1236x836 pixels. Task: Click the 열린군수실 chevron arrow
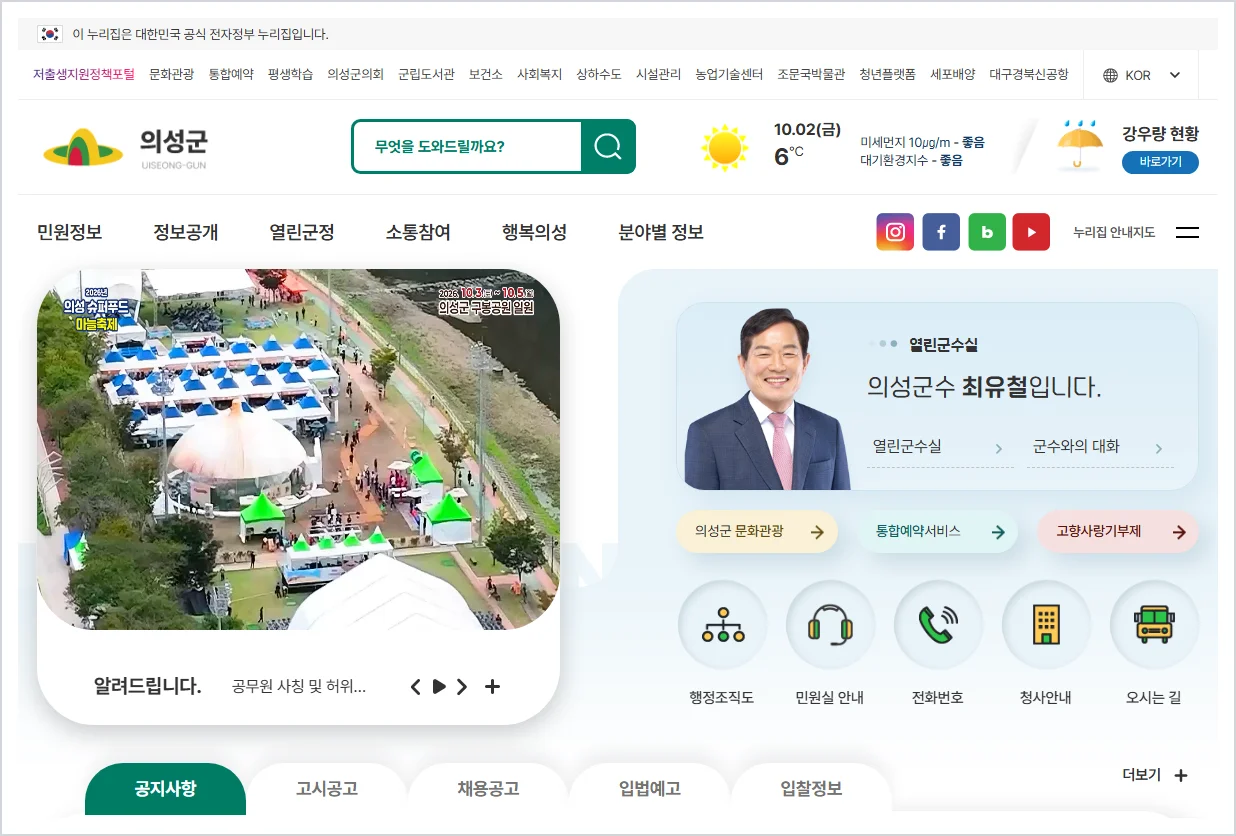pyautogui.click(x=998, y=449)
